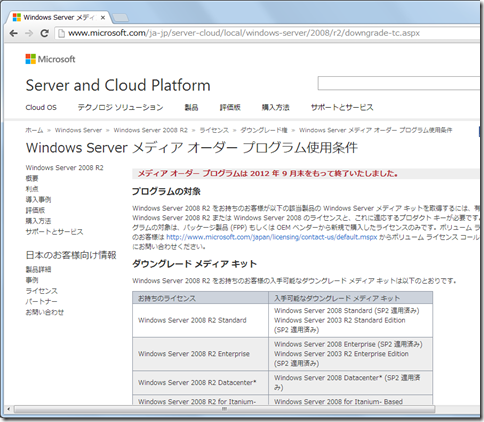This screenshot has height=422, width=484.
Task: Click Windows Server 2008 R2 sidebar heading
Action: click(65, 168)
